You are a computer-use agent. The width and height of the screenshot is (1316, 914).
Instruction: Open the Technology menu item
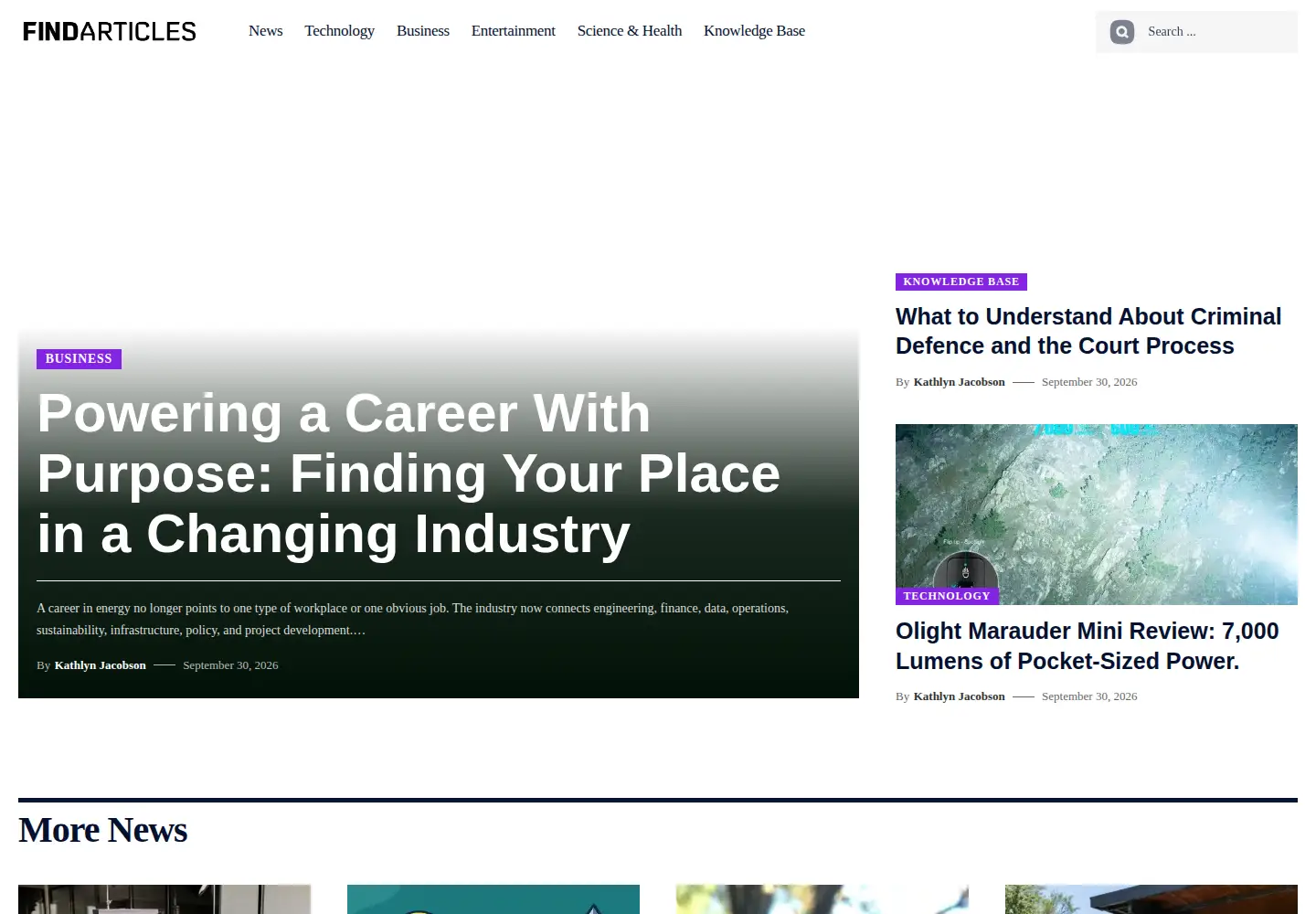tap(339, 31)
